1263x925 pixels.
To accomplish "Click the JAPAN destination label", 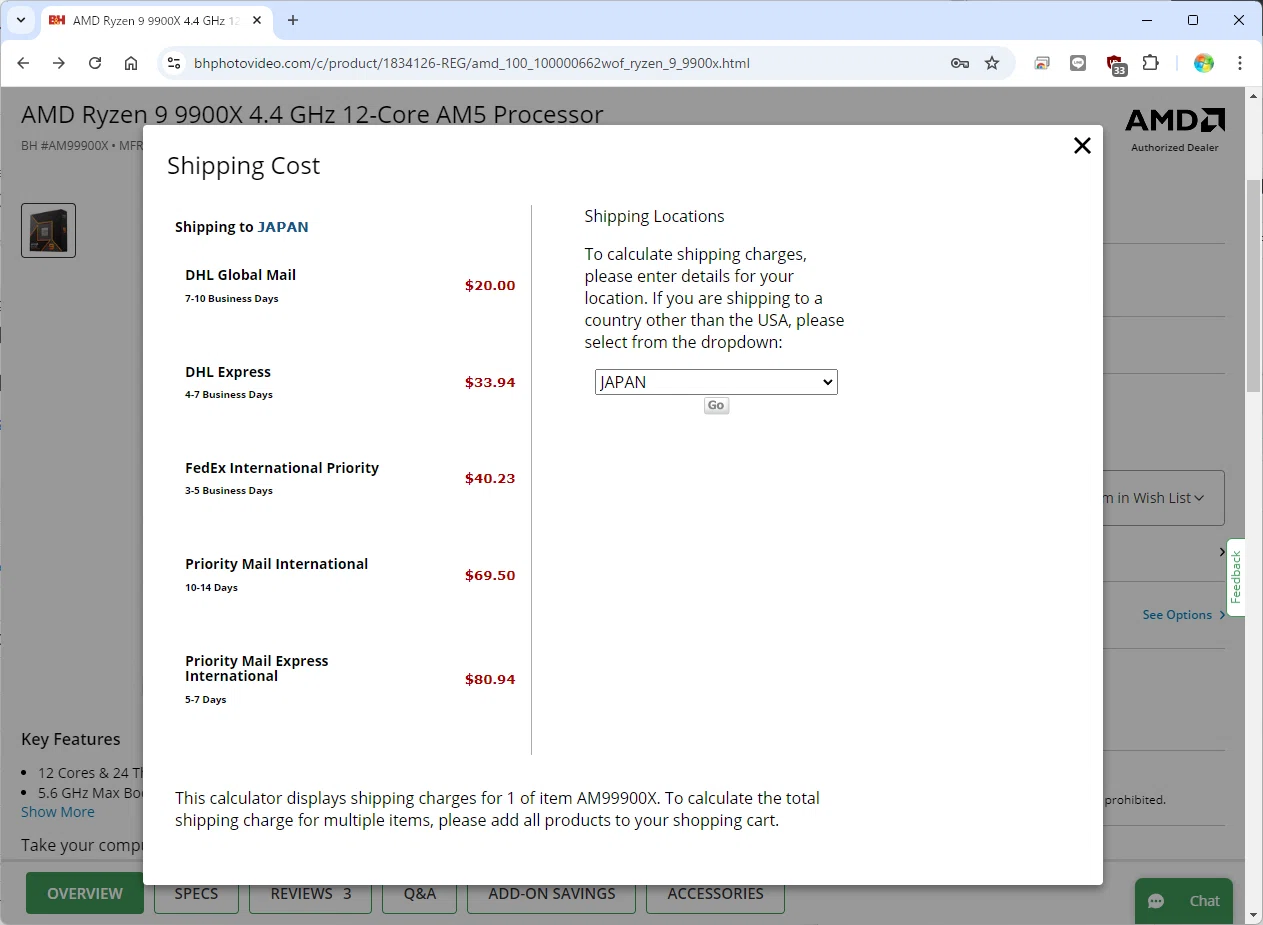I will pos(283,227).
